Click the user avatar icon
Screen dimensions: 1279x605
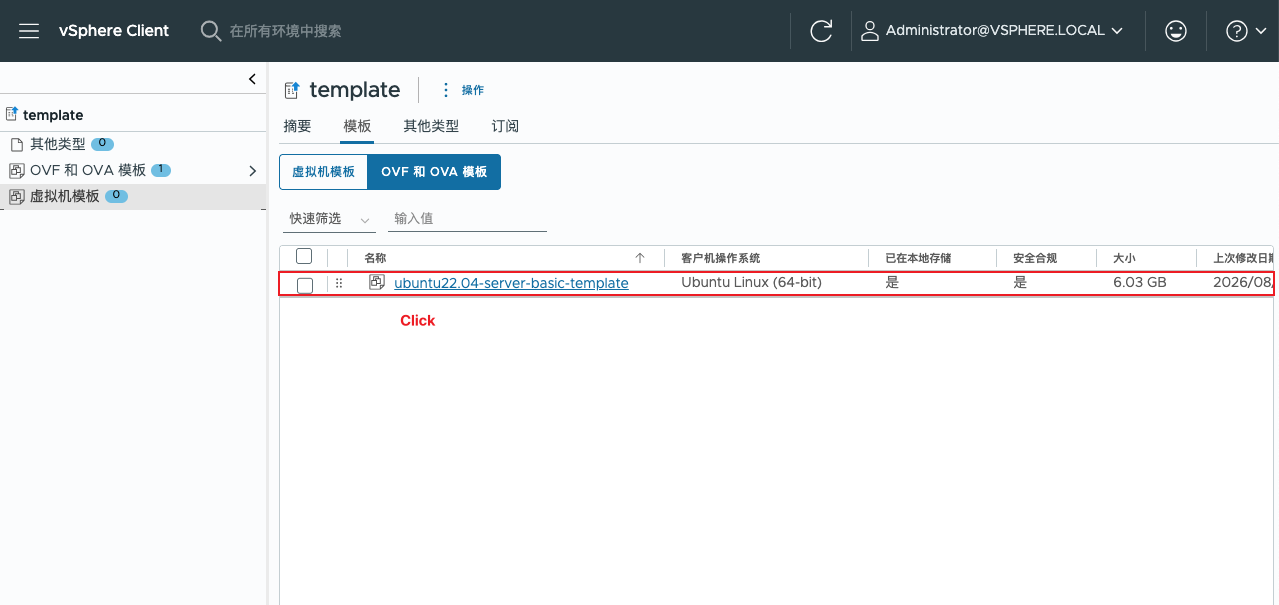tap(870, 31)
